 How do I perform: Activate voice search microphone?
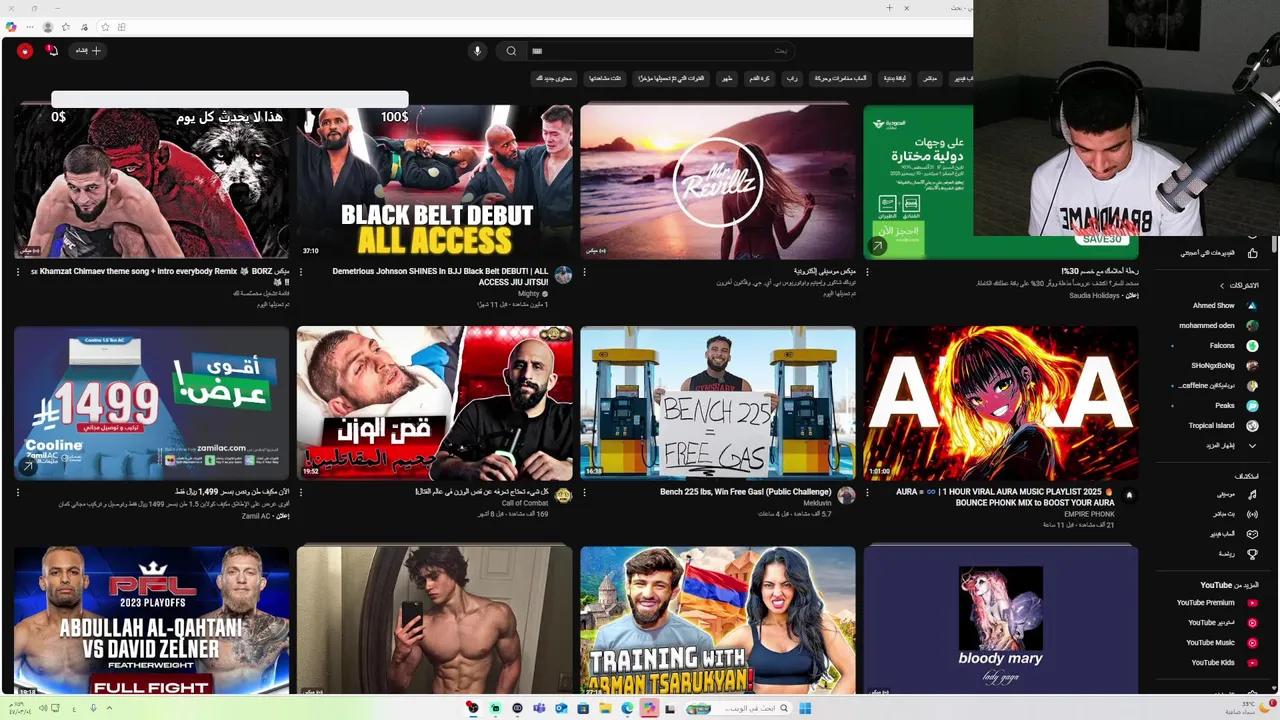click(477, 51)
